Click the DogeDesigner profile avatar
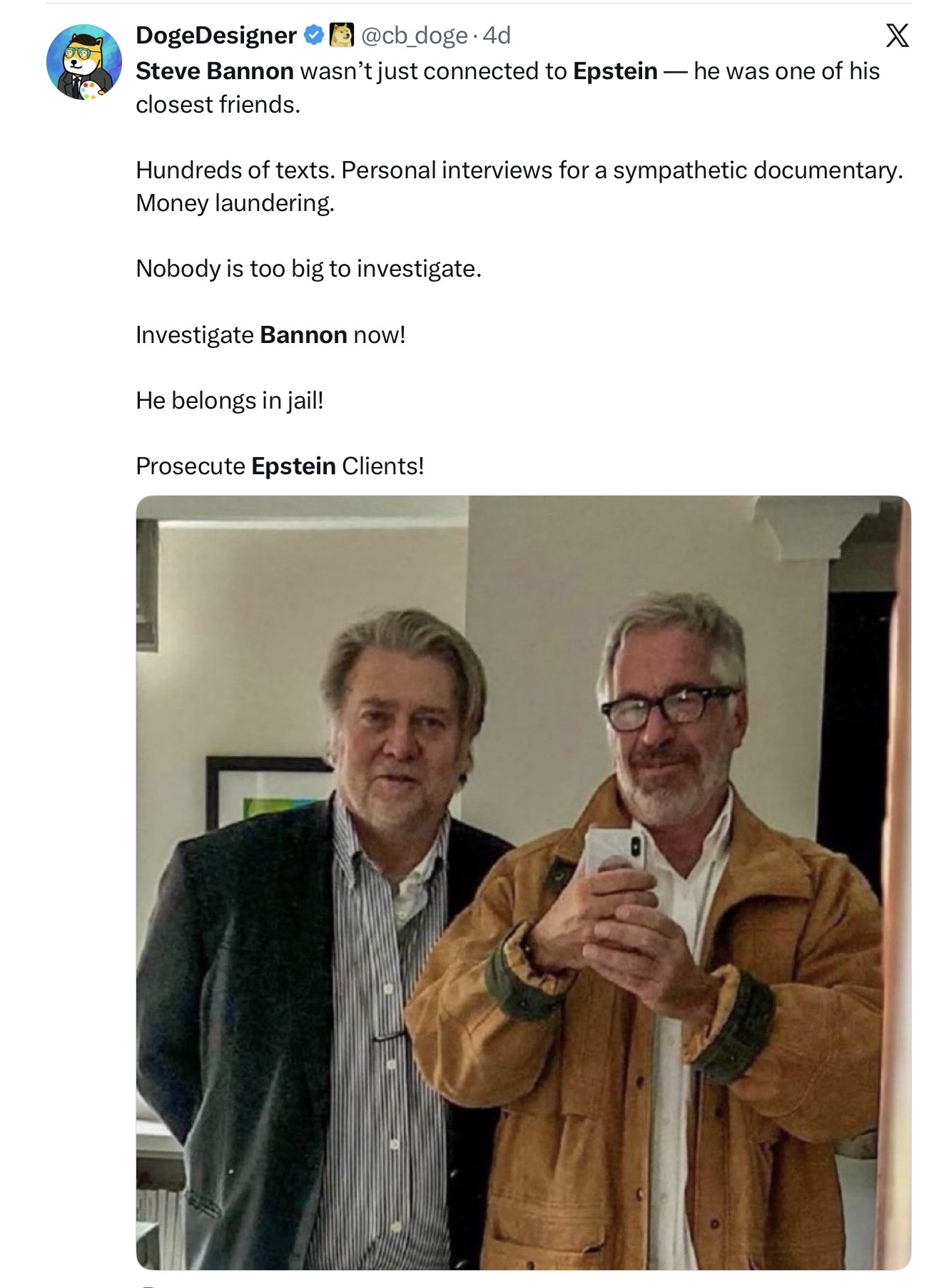 (84, 62)
